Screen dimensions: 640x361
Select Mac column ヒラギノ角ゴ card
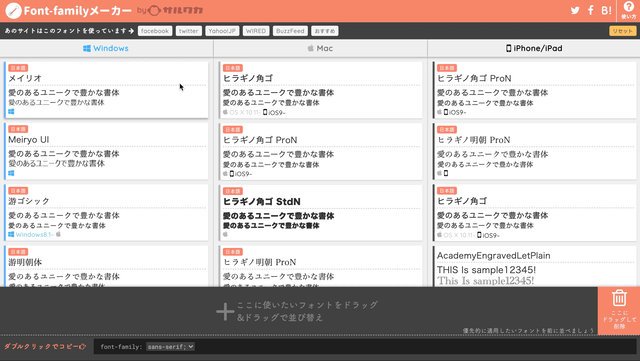click(x=320, y=90)
